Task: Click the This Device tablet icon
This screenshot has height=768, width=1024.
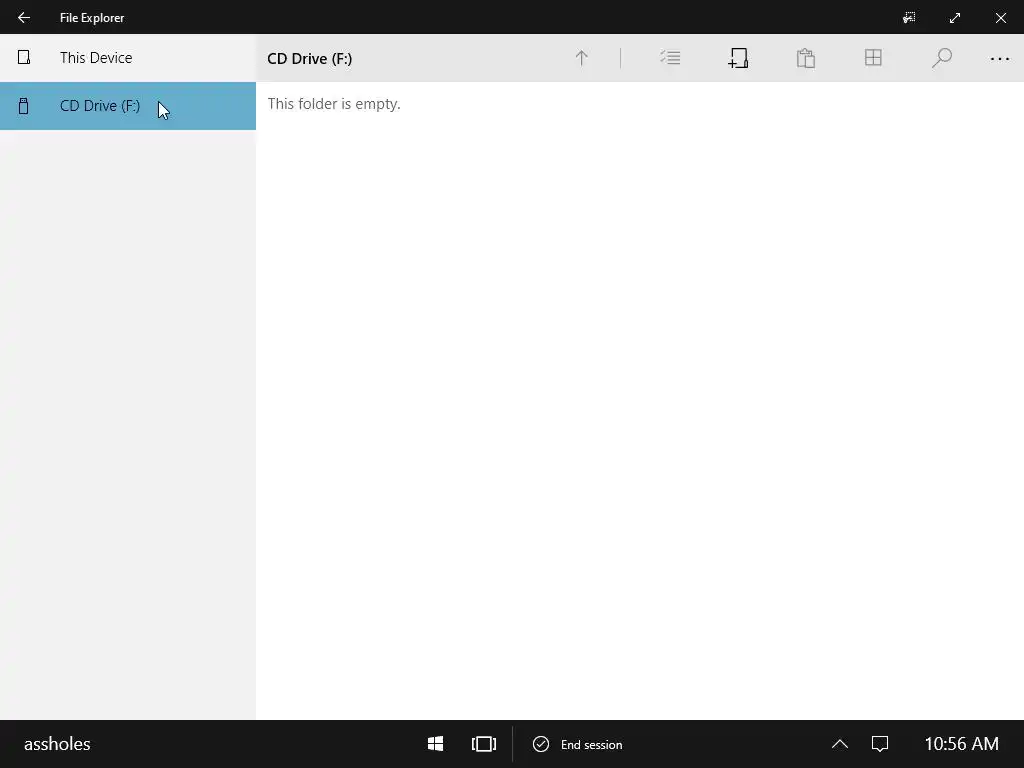Action: click(24, 57)
